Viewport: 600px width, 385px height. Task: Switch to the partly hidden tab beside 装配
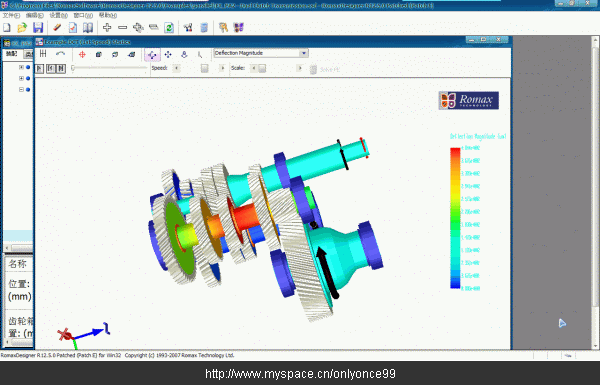[x=29, y=54]
